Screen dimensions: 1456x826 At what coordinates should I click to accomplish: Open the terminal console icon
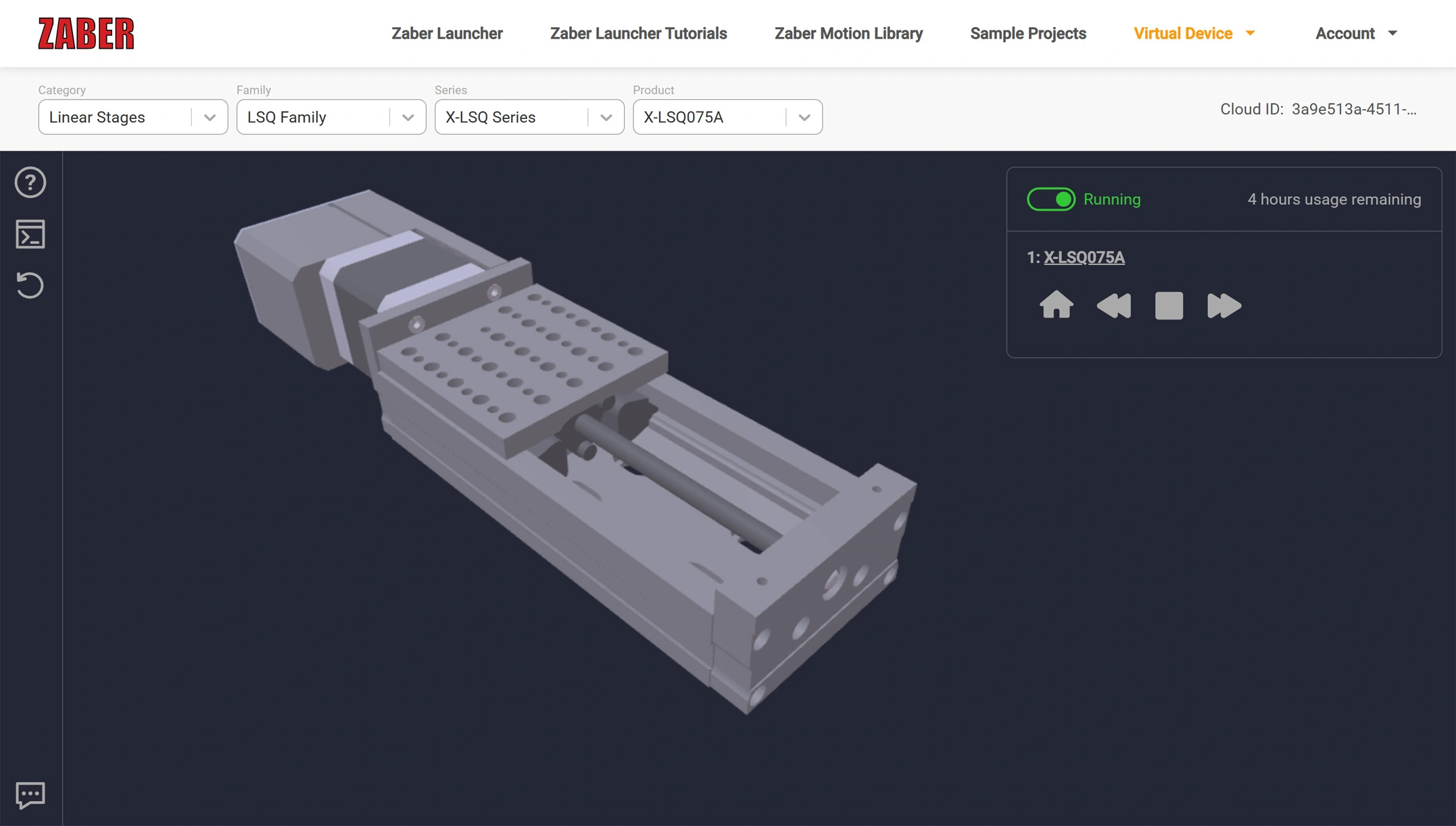(30, 234)
